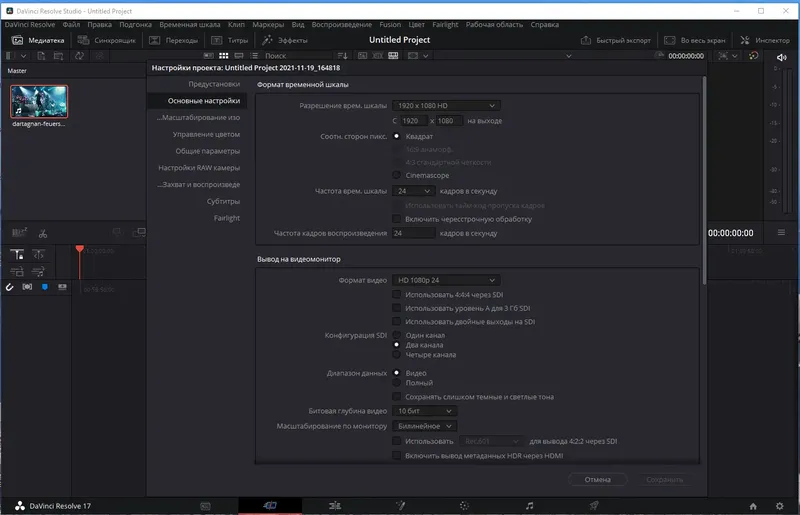This screenshot has width=800, height=515.
Task: Open the Edit page icon
Action: coord(335,506)
